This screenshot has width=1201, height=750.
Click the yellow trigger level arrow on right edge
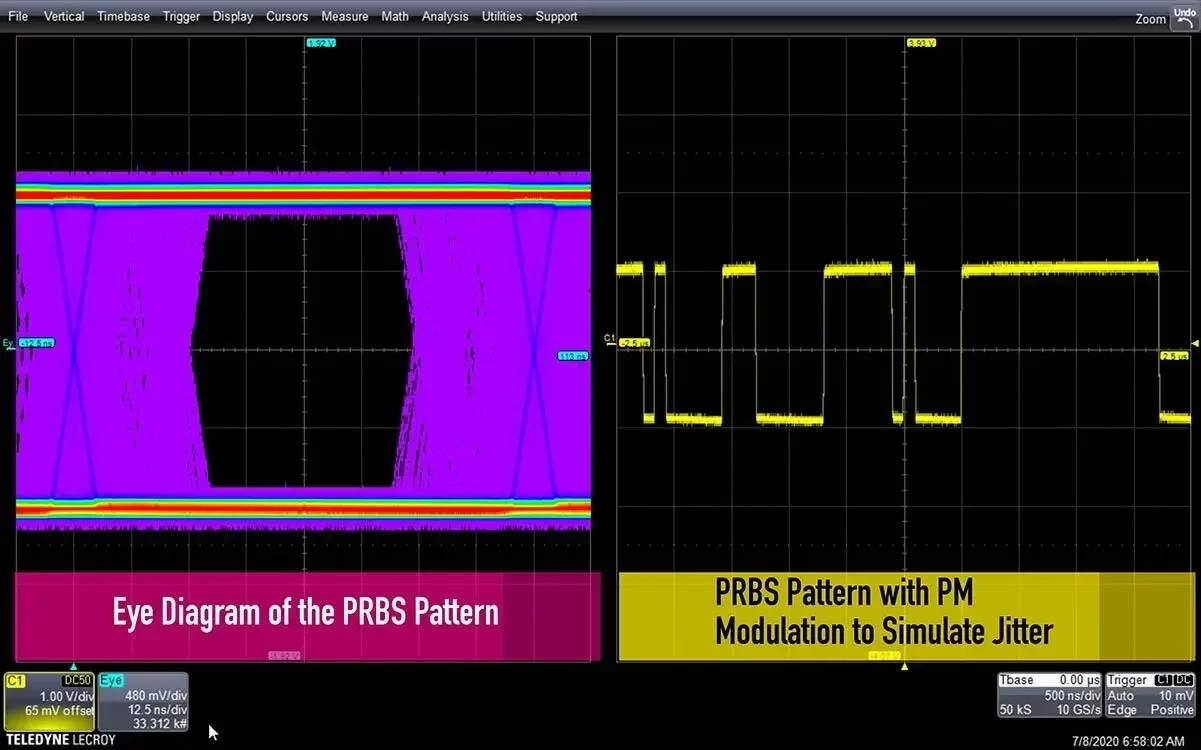(1193, 344)
